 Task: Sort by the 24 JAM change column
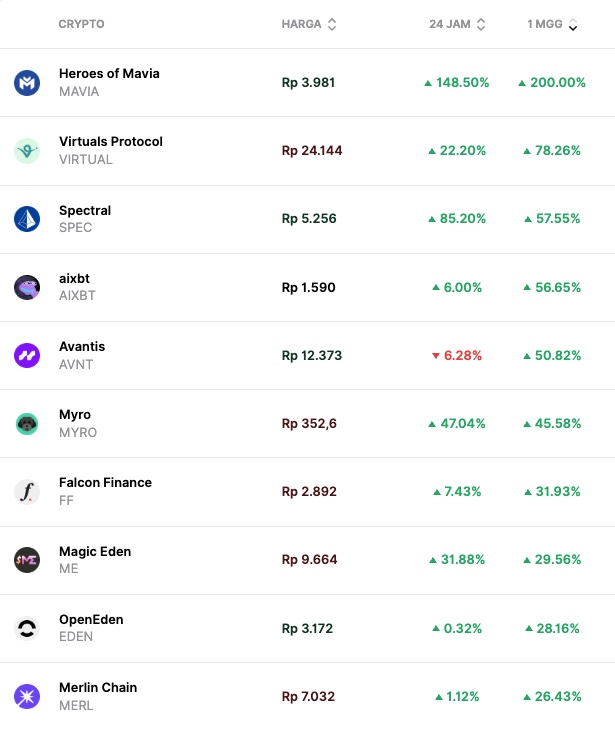457,24
